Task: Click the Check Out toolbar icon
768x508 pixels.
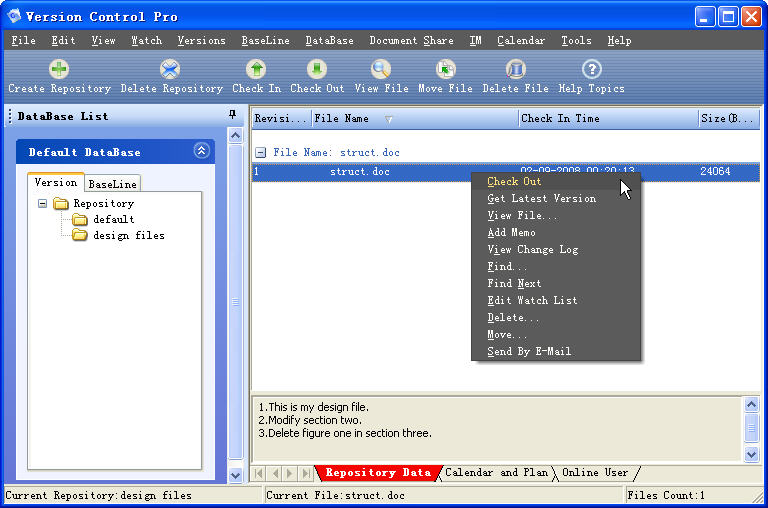Action: coord(317,69)
